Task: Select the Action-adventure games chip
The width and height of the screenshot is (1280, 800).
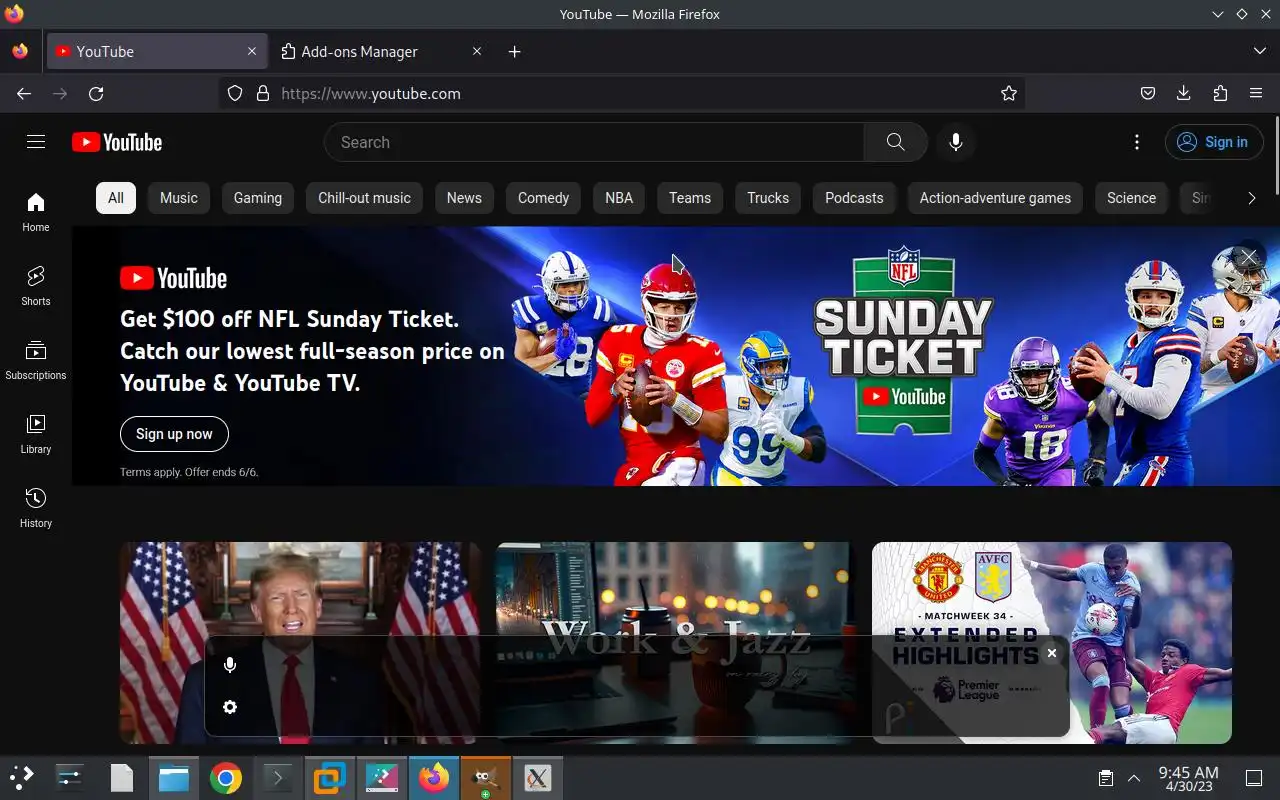Action: pyautogui.click(x=995, y=198)
